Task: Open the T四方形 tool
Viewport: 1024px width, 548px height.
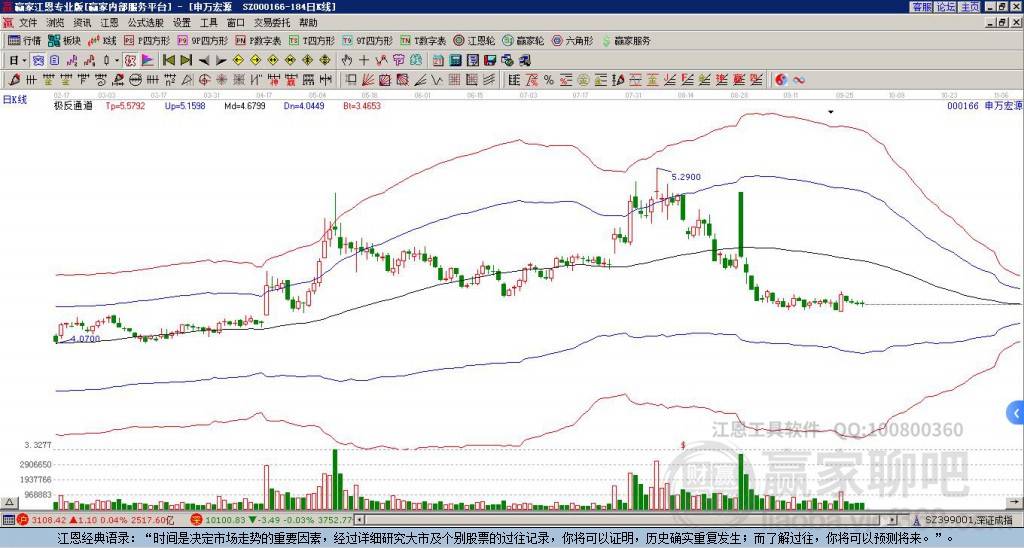Action: [312, 40]
